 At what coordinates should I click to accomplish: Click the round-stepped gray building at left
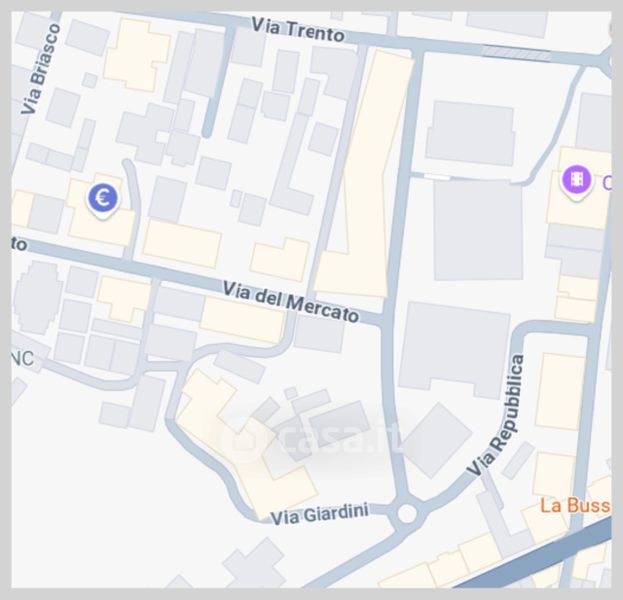coord(38,297)
